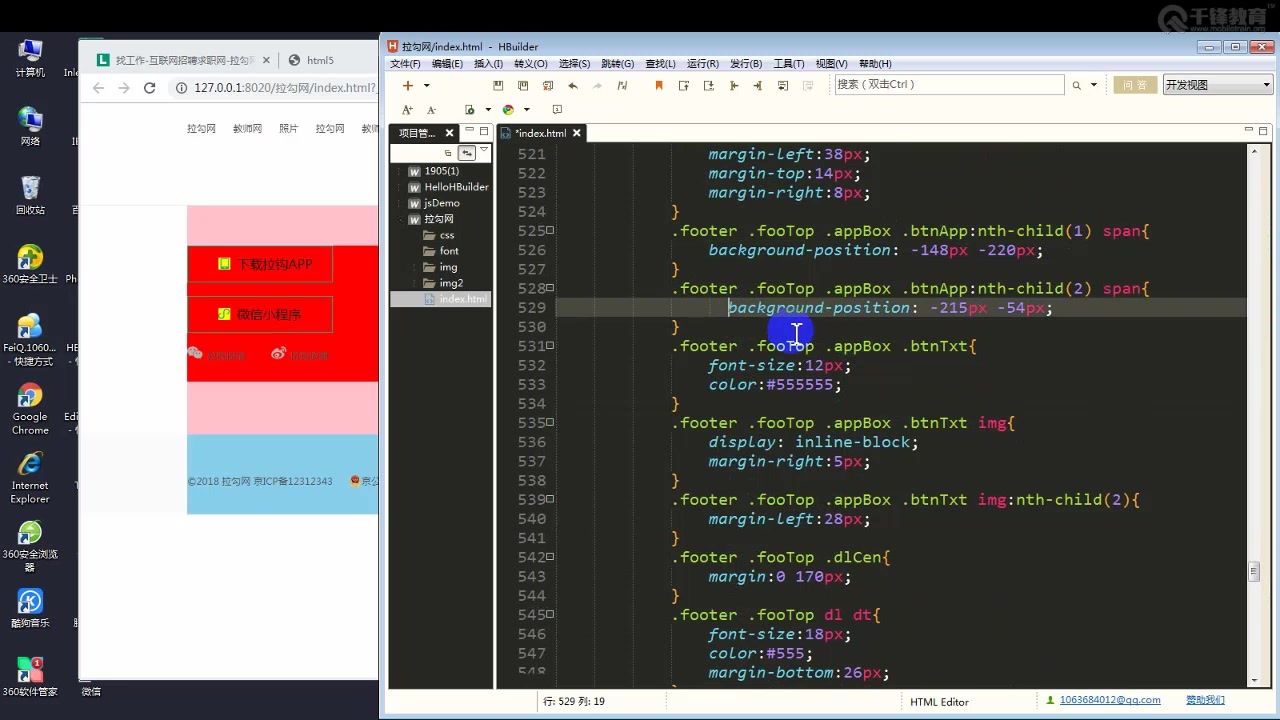Image resolution: width=1280 pixels, height=720 pixels.
Task: Open the 编辑(E) menu
Action: (447, 64)
